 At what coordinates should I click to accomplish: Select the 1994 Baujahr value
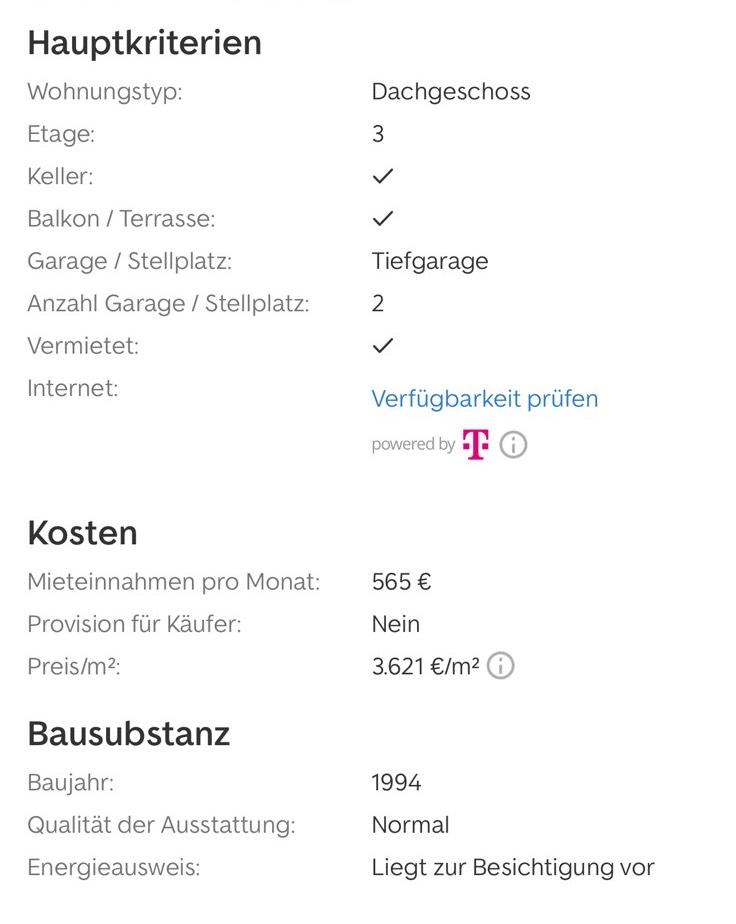click(396, 782)
